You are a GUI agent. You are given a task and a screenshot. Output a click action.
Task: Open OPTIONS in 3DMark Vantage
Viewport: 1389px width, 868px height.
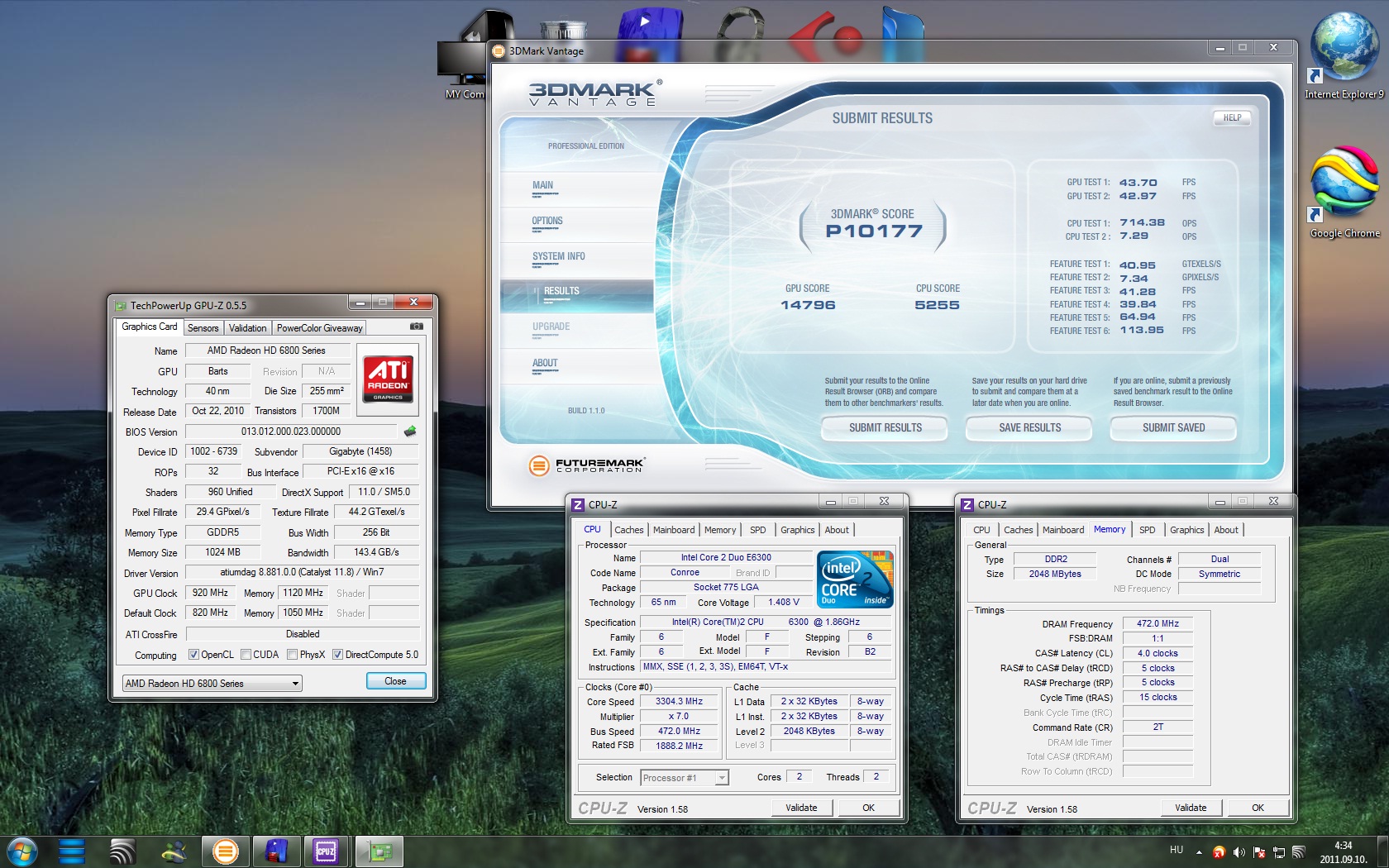pyautogui.click(x=547, y=222)
